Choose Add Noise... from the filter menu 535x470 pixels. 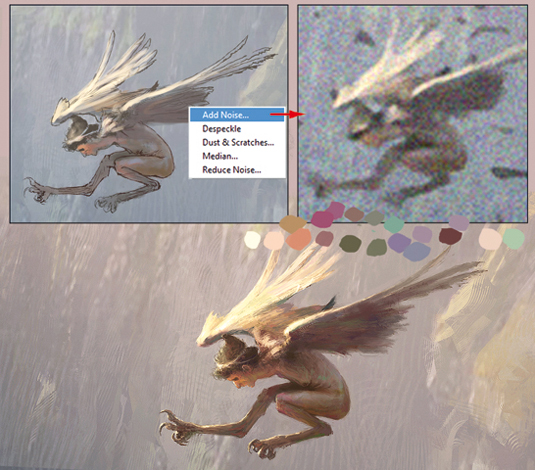237,115
